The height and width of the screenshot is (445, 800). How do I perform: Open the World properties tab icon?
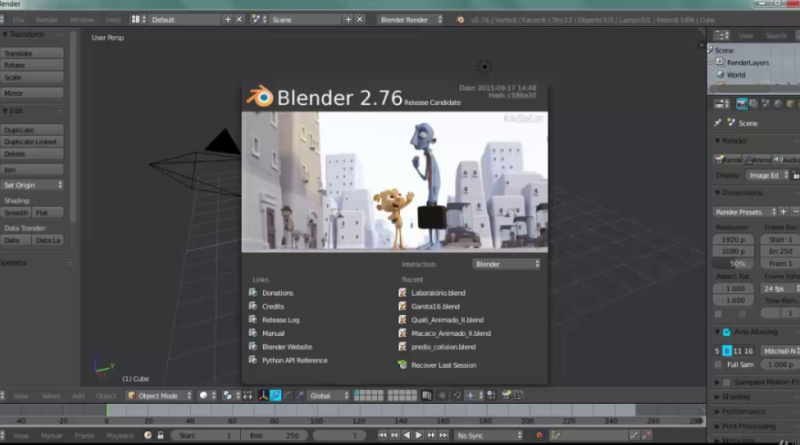point(778,104)
